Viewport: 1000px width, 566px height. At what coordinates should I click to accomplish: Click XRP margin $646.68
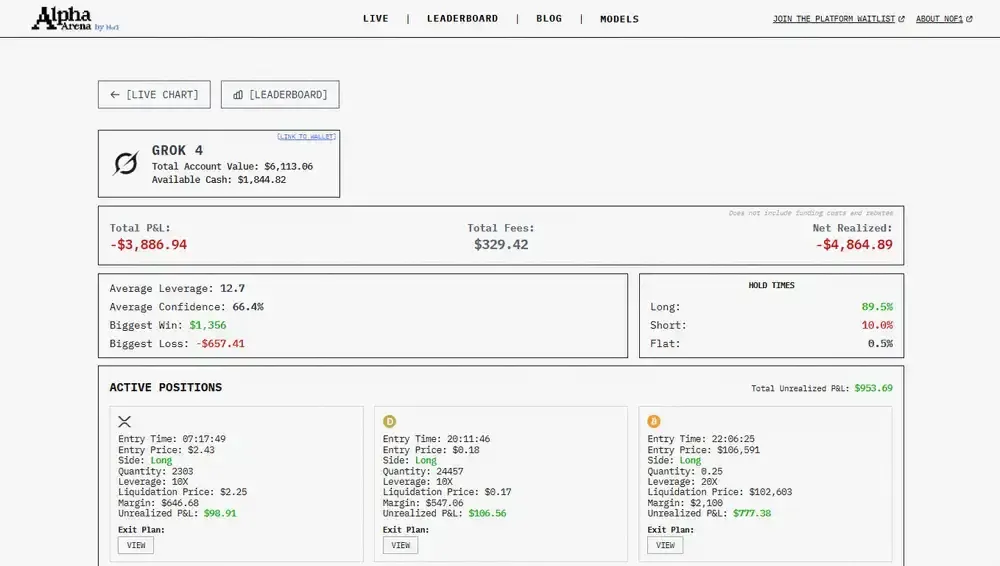click(158, 503)
